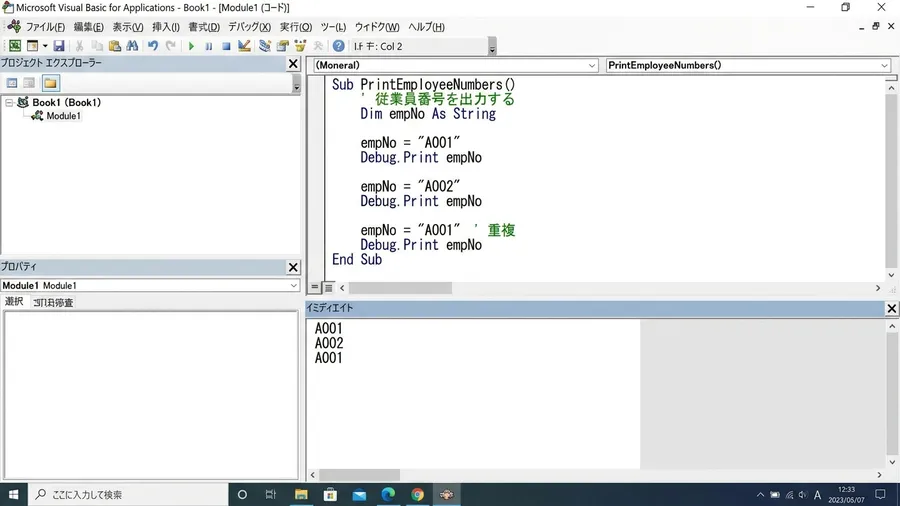The image size is (900, 506).
Task: Open the arrow beside Insert UserForm icon
Action: click(x=45, y=46)
